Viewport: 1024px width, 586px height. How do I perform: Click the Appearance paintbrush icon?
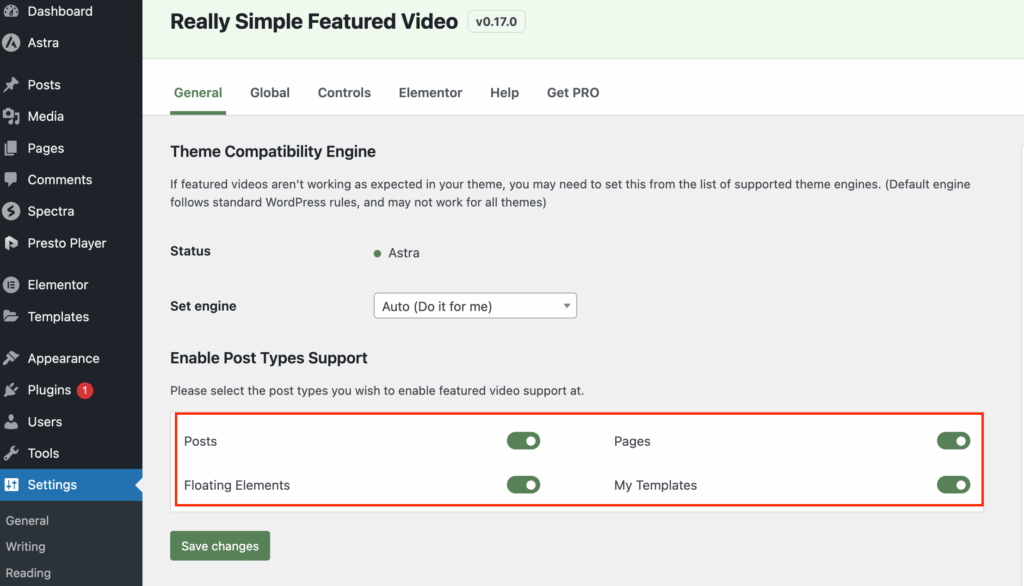point(11,358)
